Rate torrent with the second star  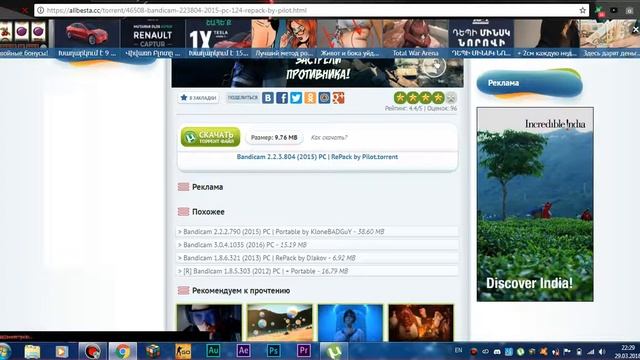(413, 98)
